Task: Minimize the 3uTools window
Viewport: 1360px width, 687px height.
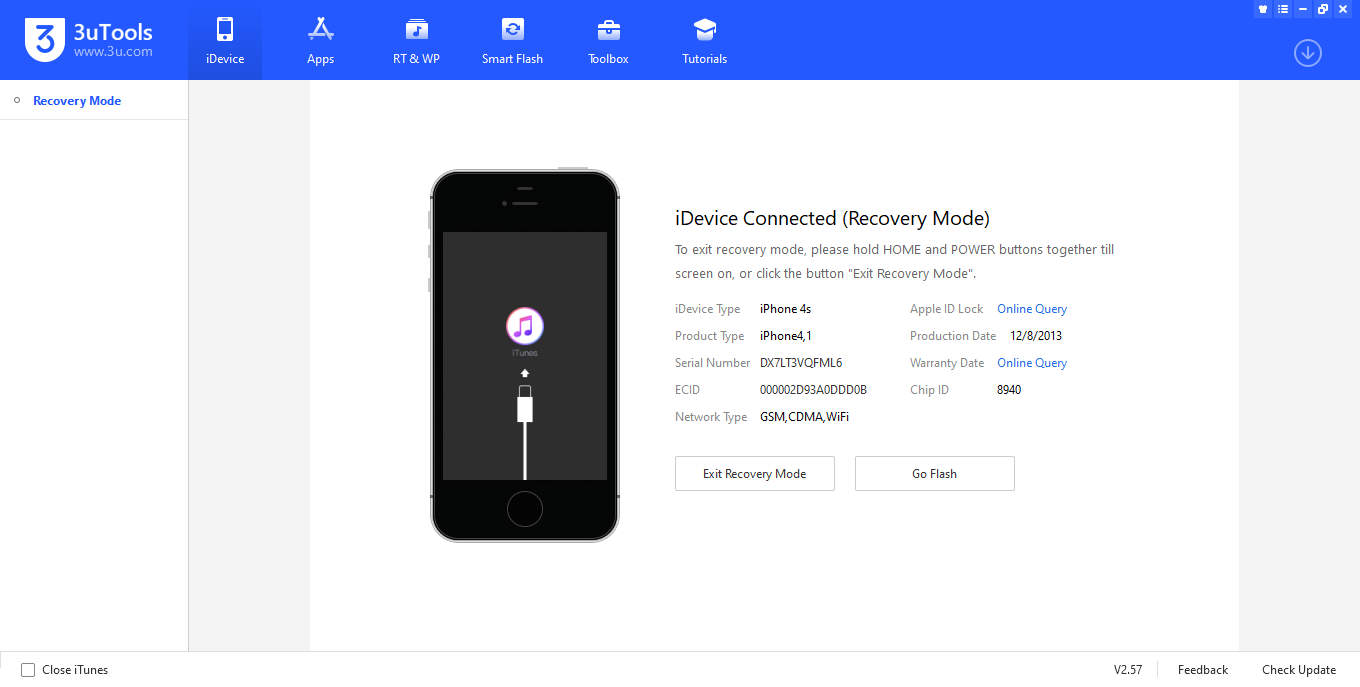Action: click(x=1303, y=9)
